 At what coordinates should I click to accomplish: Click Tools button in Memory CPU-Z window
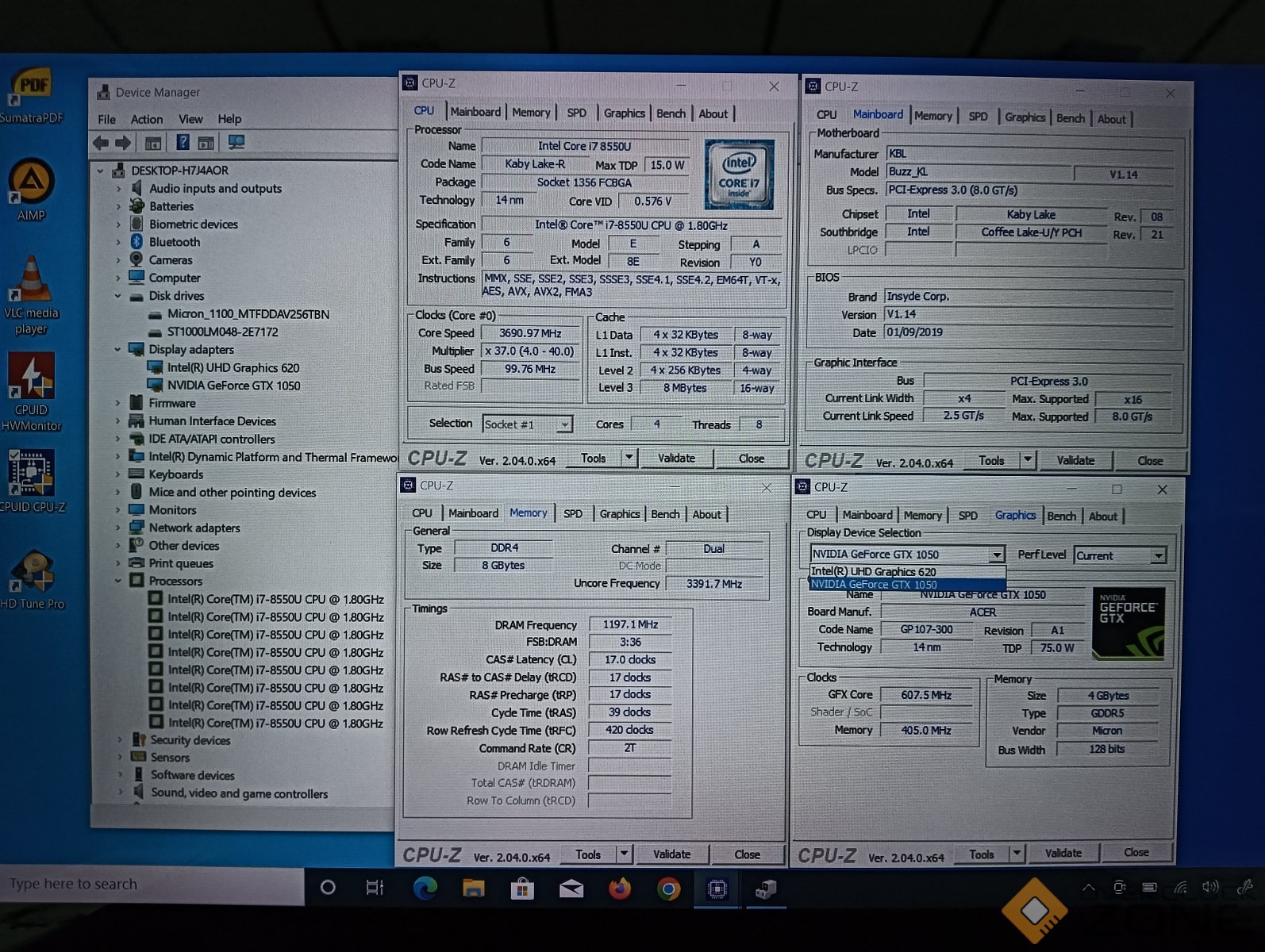588,854
